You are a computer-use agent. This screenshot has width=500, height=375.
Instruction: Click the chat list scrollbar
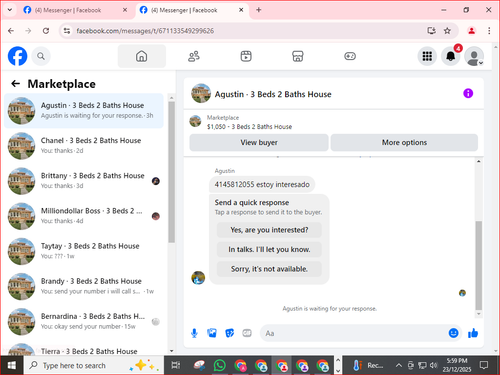click(x=171, y=172)
